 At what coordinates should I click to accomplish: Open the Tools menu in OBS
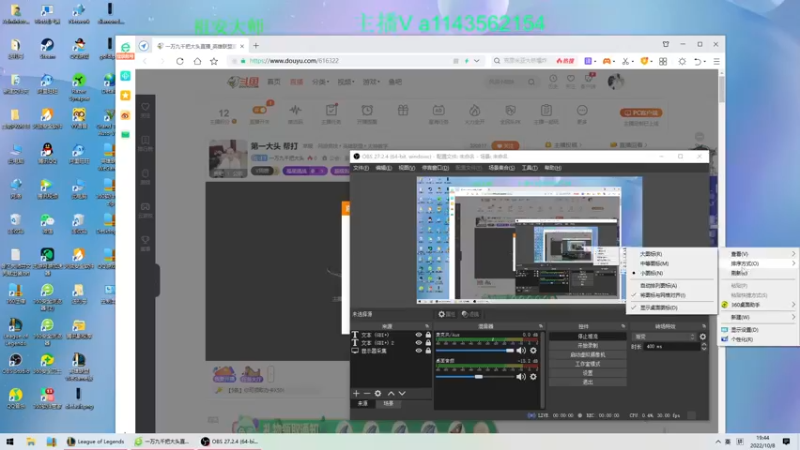(x=530, y=168)
